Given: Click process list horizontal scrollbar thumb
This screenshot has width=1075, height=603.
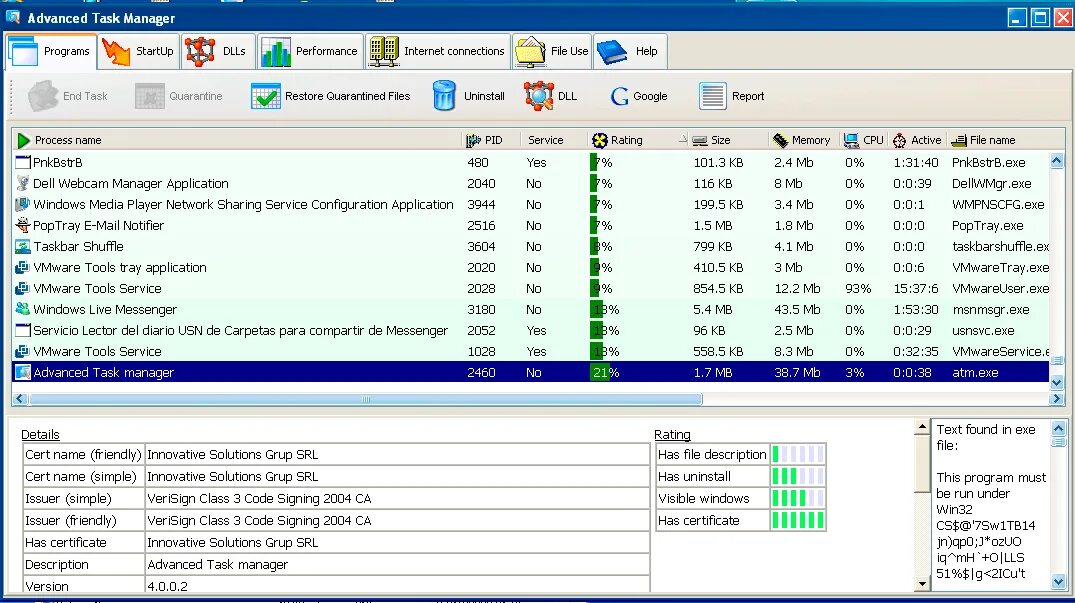Looking at the screenshot, I should click(x=365, y=399).
